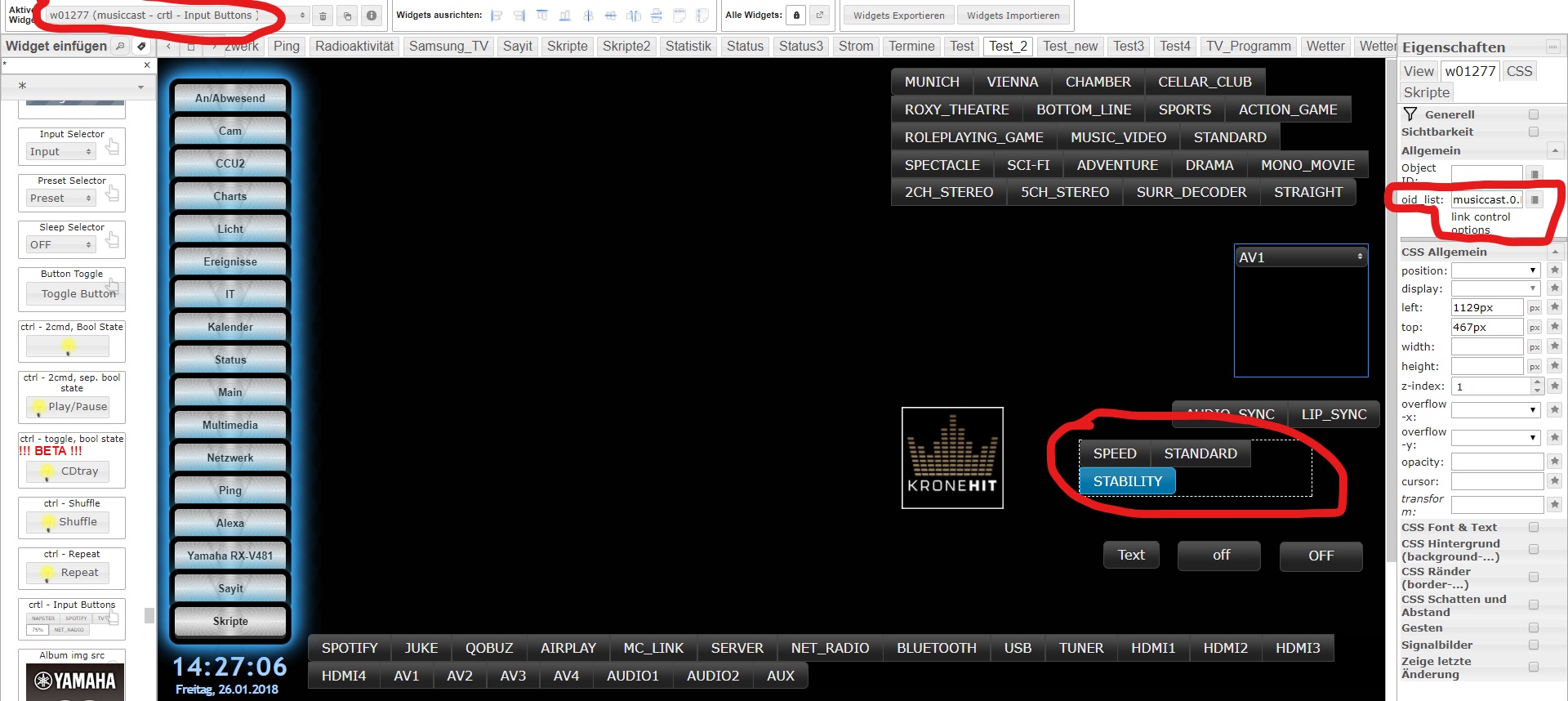Click the filter funnel icon in properties
This screenshot has width=1568, height=701.
[1410, 114]
